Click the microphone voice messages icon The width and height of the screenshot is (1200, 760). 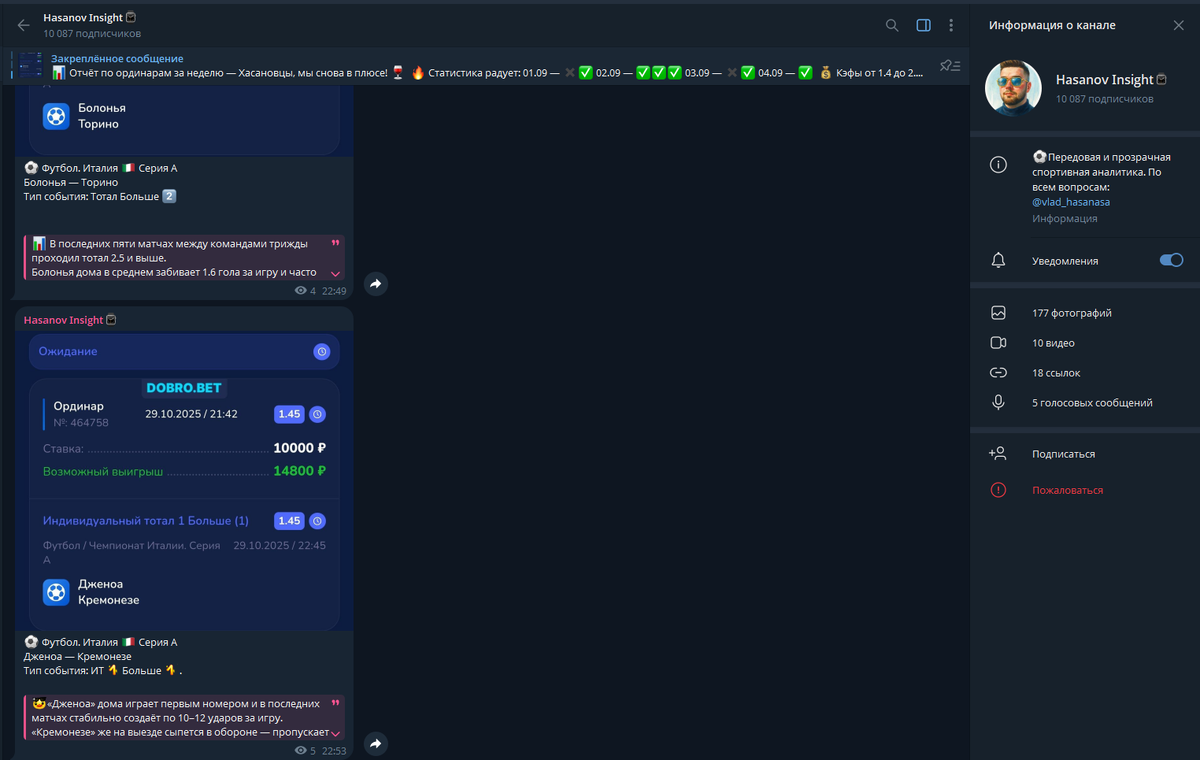click(998, 403)
